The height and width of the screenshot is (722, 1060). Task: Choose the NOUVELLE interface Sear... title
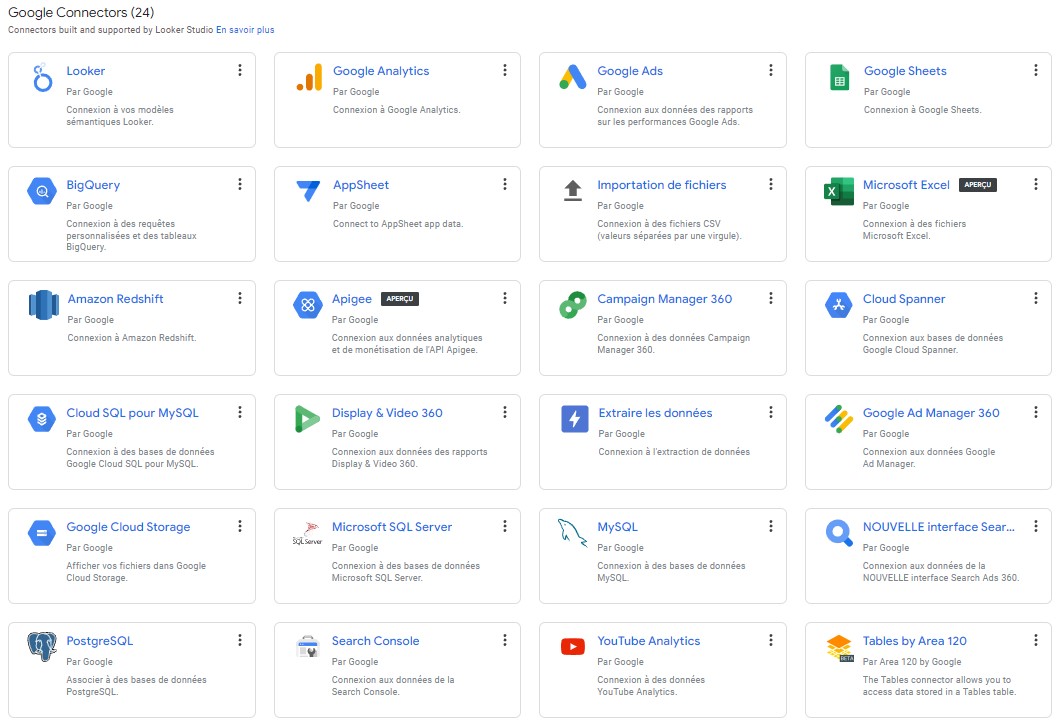(938, 527)
